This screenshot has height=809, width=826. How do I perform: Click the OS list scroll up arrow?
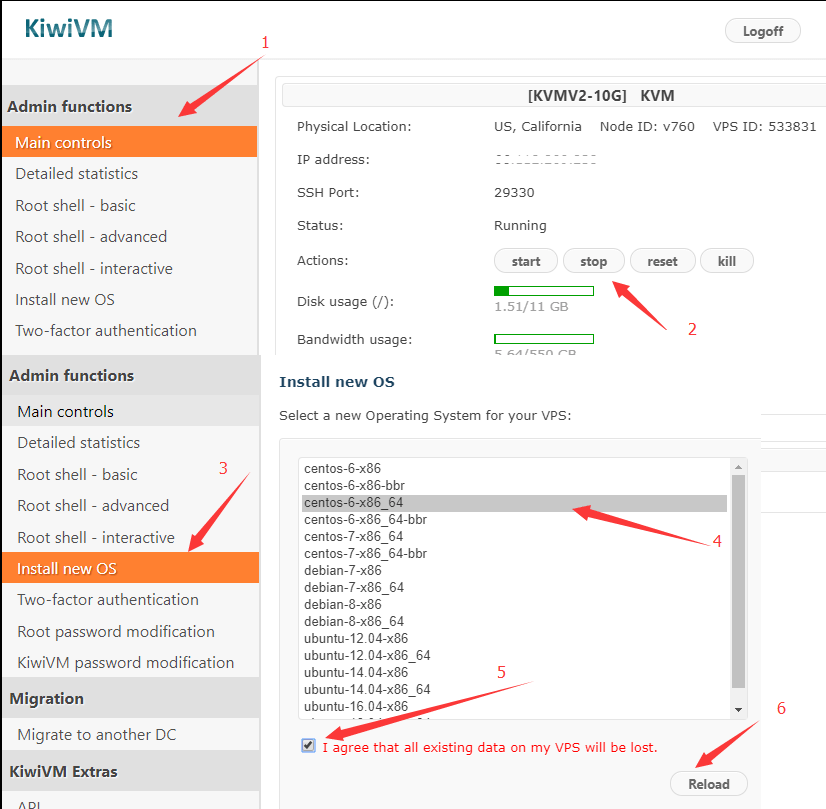click(x=738, y=467)
